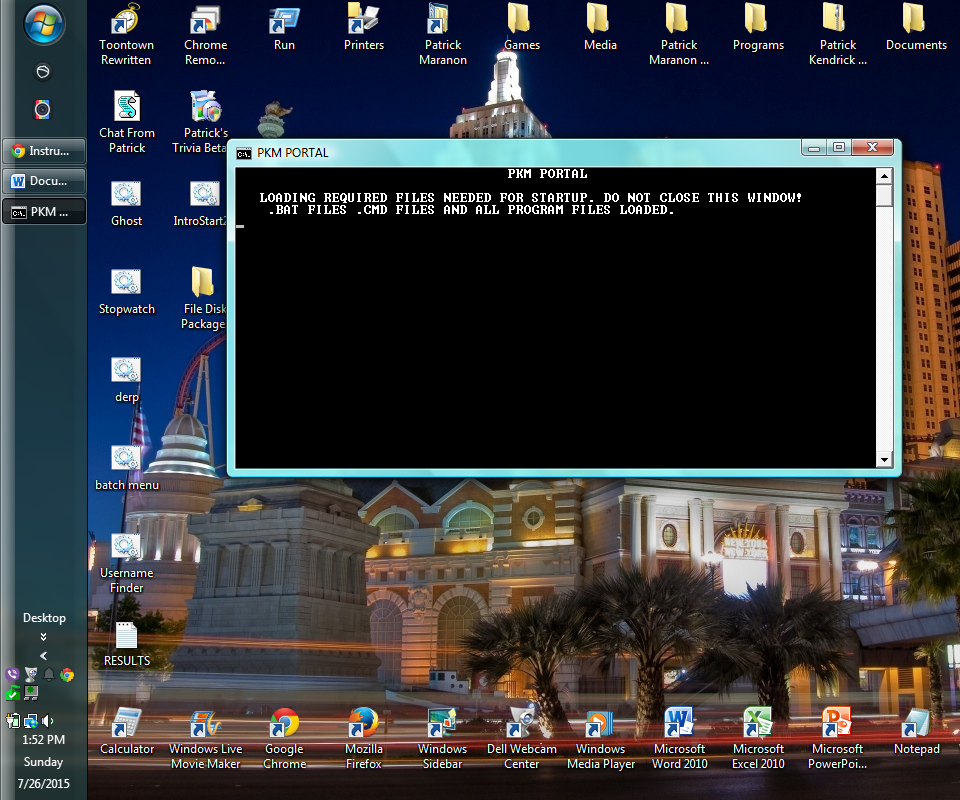Switch to the Docu... Word taskbar entry
960x800 pixels.
click(x=44, y=181)
